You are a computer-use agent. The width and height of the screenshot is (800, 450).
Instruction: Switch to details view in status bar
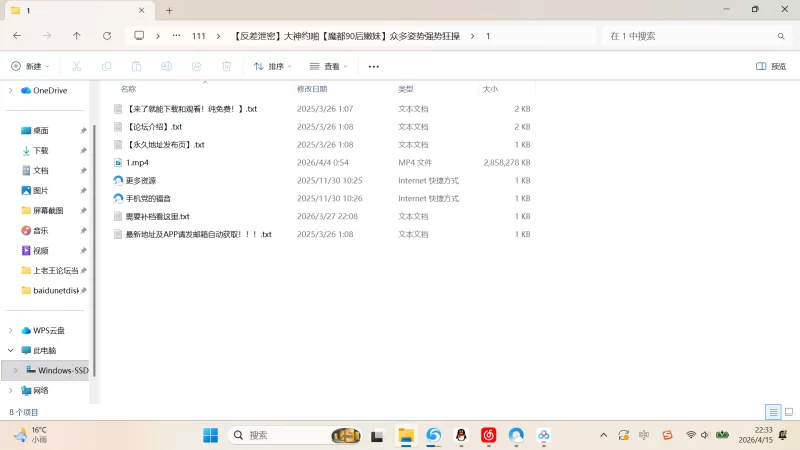(773, 412)
